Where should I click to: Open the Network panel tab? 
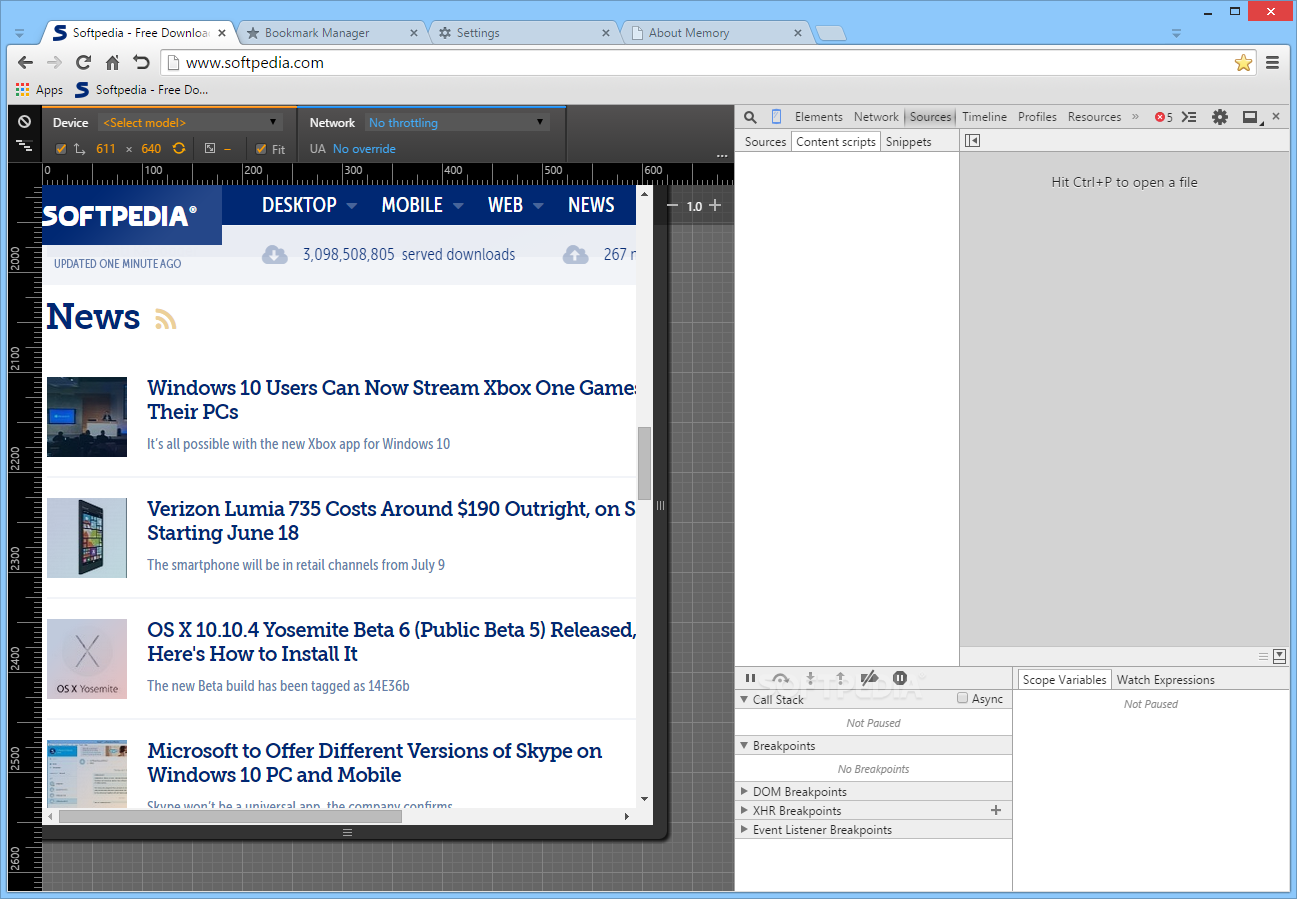(876, 117)
